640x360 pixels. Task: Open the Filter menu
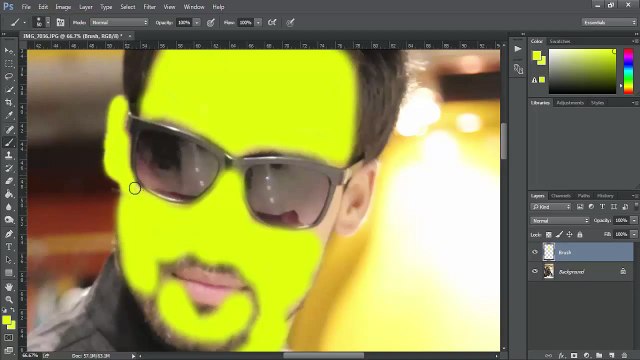(149, 7)
